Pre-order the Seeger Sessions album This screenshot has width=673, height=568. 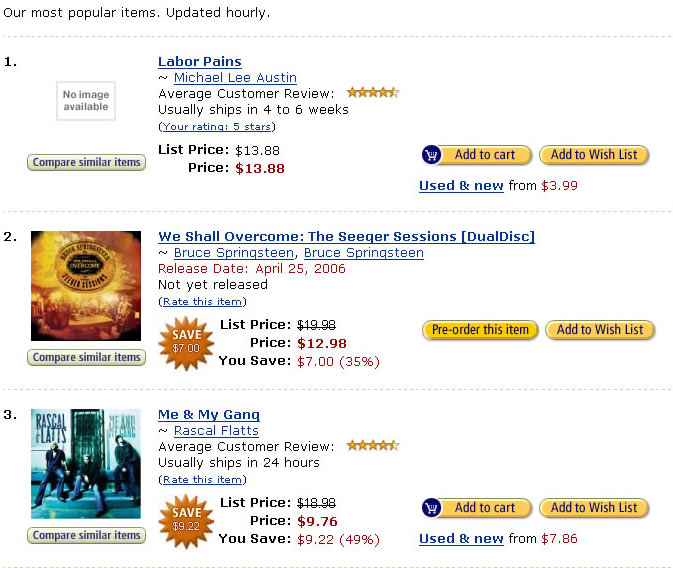(x=481, y=330)
